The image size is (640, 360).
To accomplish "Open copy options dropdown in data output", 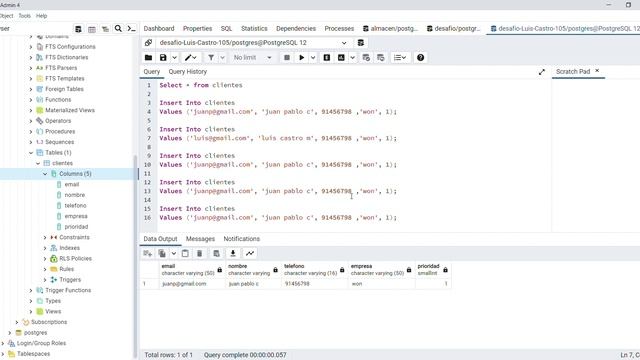I will (173, 253).
